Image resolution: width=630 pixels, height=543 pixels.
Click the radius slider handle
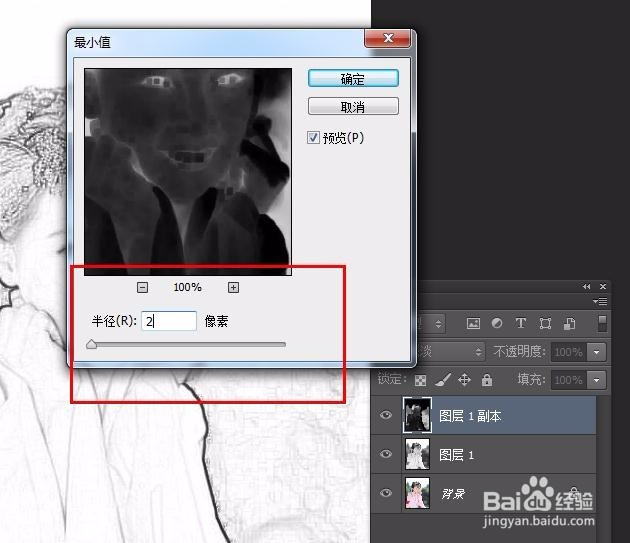pos(92,344)
